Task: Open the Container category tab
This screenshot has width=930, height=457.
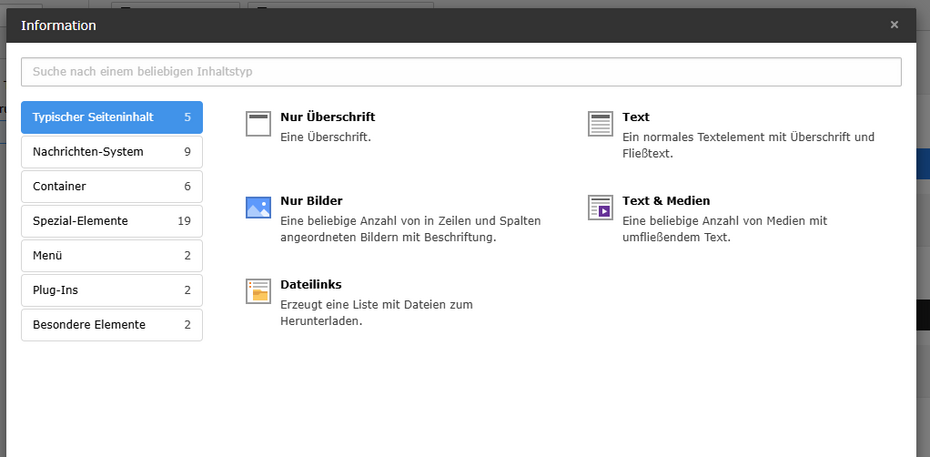Action: point(111,186)
